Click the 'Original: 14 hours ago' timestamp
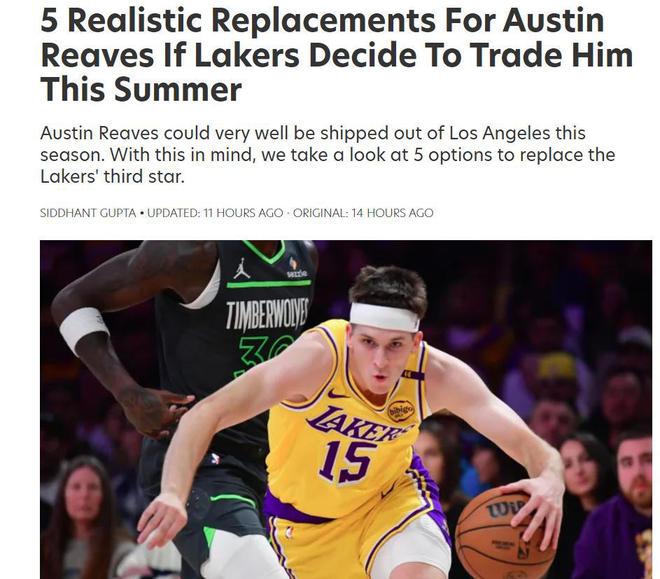Viewport: 660px width, 579px height. 363,213
